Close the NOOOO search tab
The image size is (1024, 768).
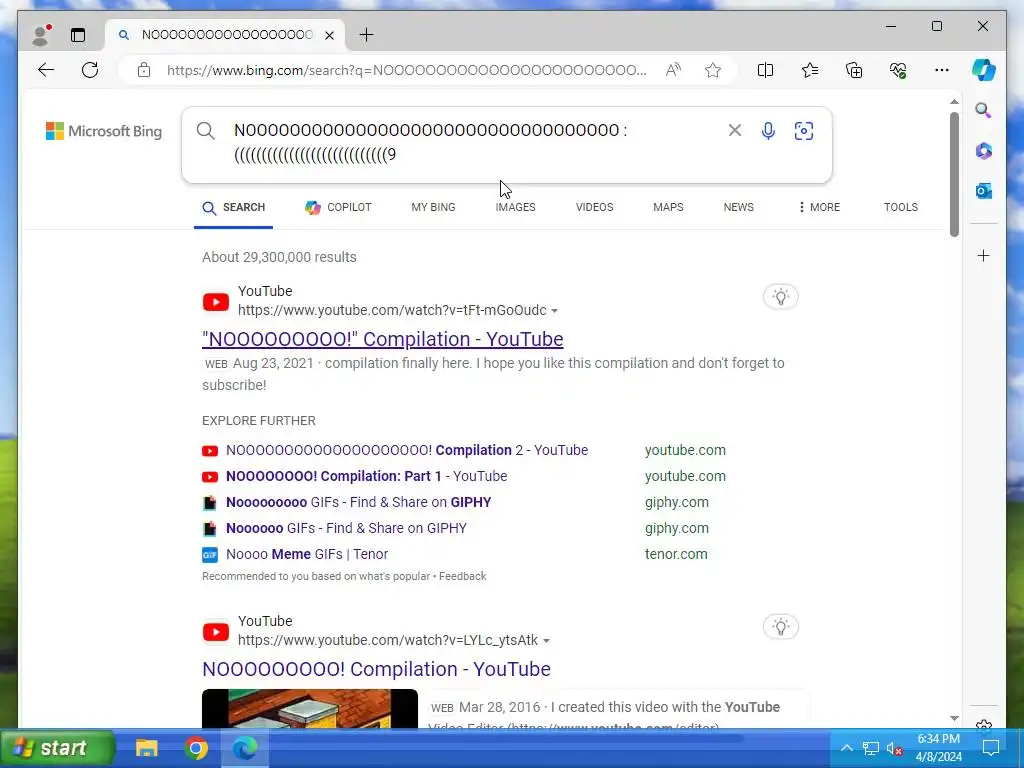tap(330, 35)
